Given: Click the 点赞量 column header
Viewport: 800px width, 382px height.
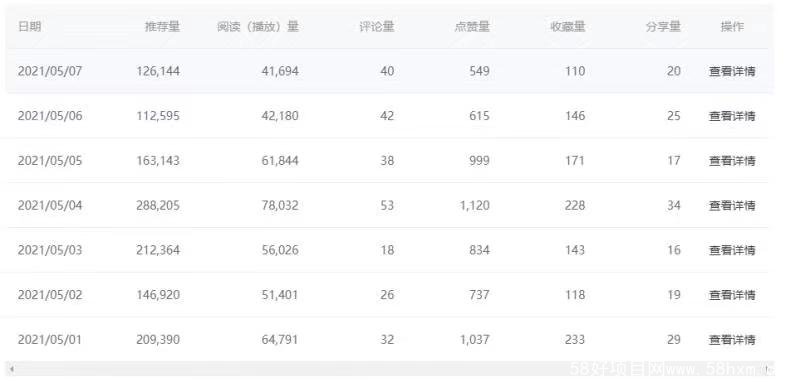Looking at the screenshot, I should point(472,27).
